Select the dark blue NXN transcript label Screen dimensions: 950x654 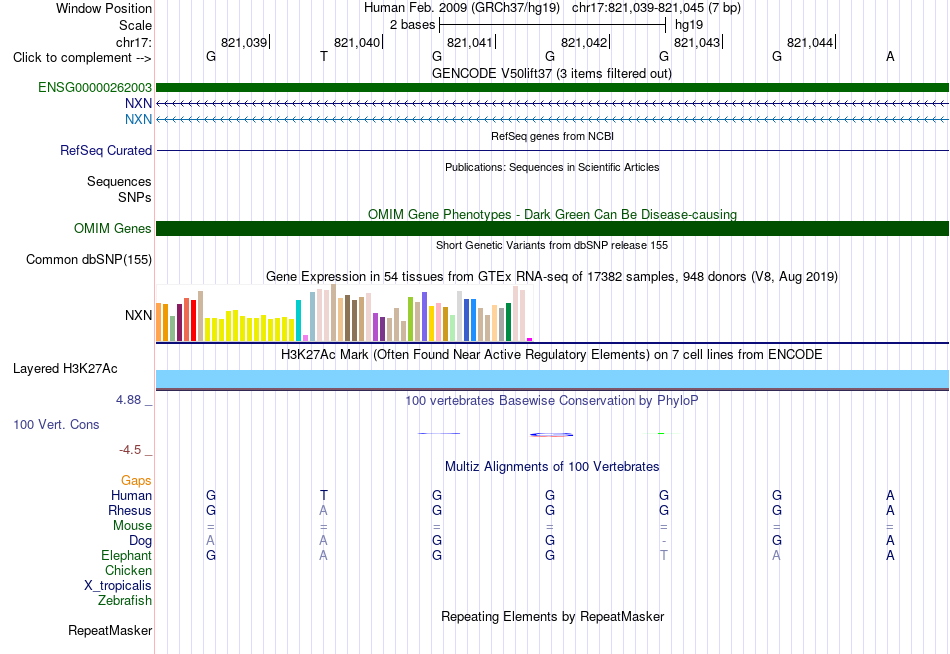[x=138, y=104]
